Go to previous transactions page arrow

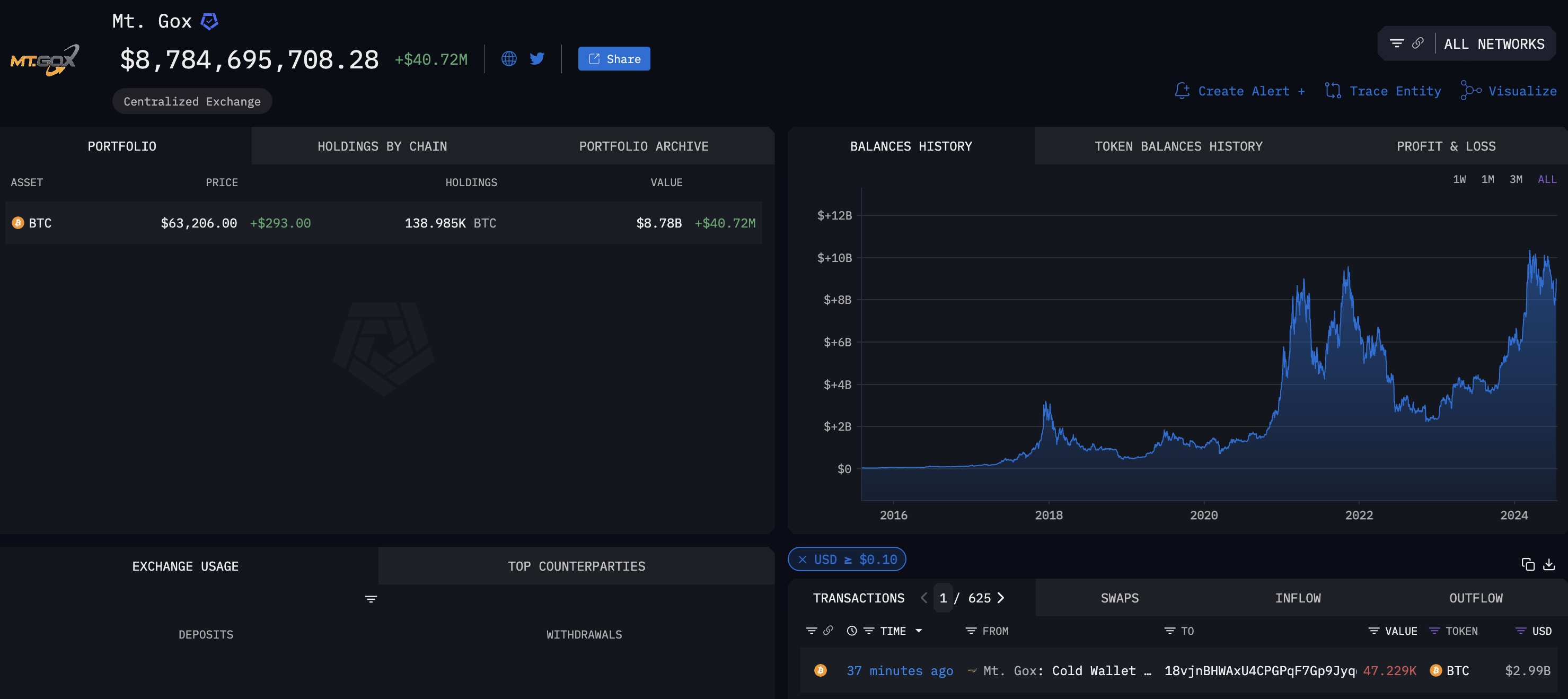click(x=924, y=598)
